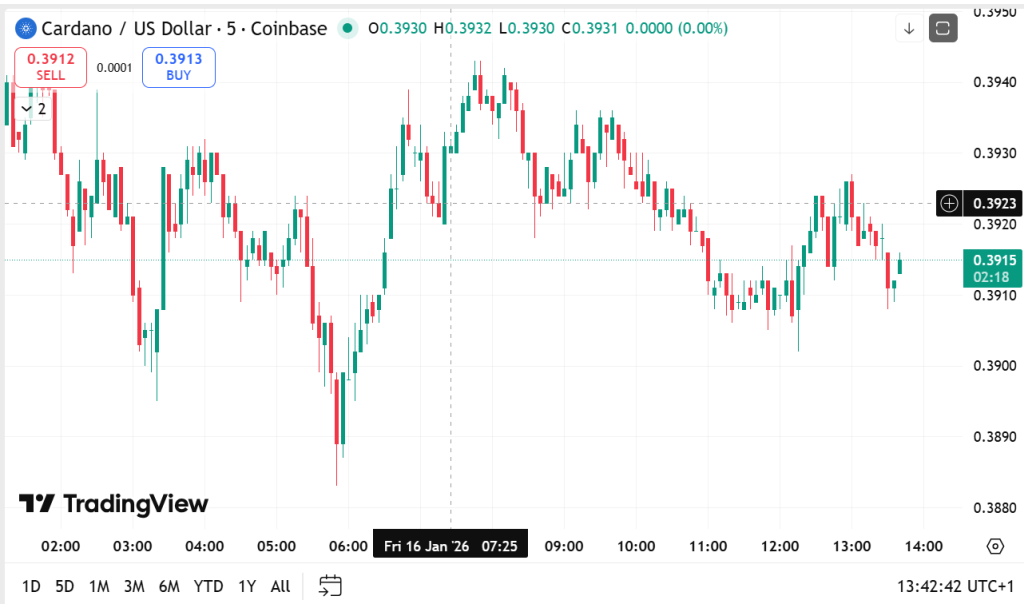Select the 5D time range
This screenshot has width=1024, height=604.
coord(65,586)
